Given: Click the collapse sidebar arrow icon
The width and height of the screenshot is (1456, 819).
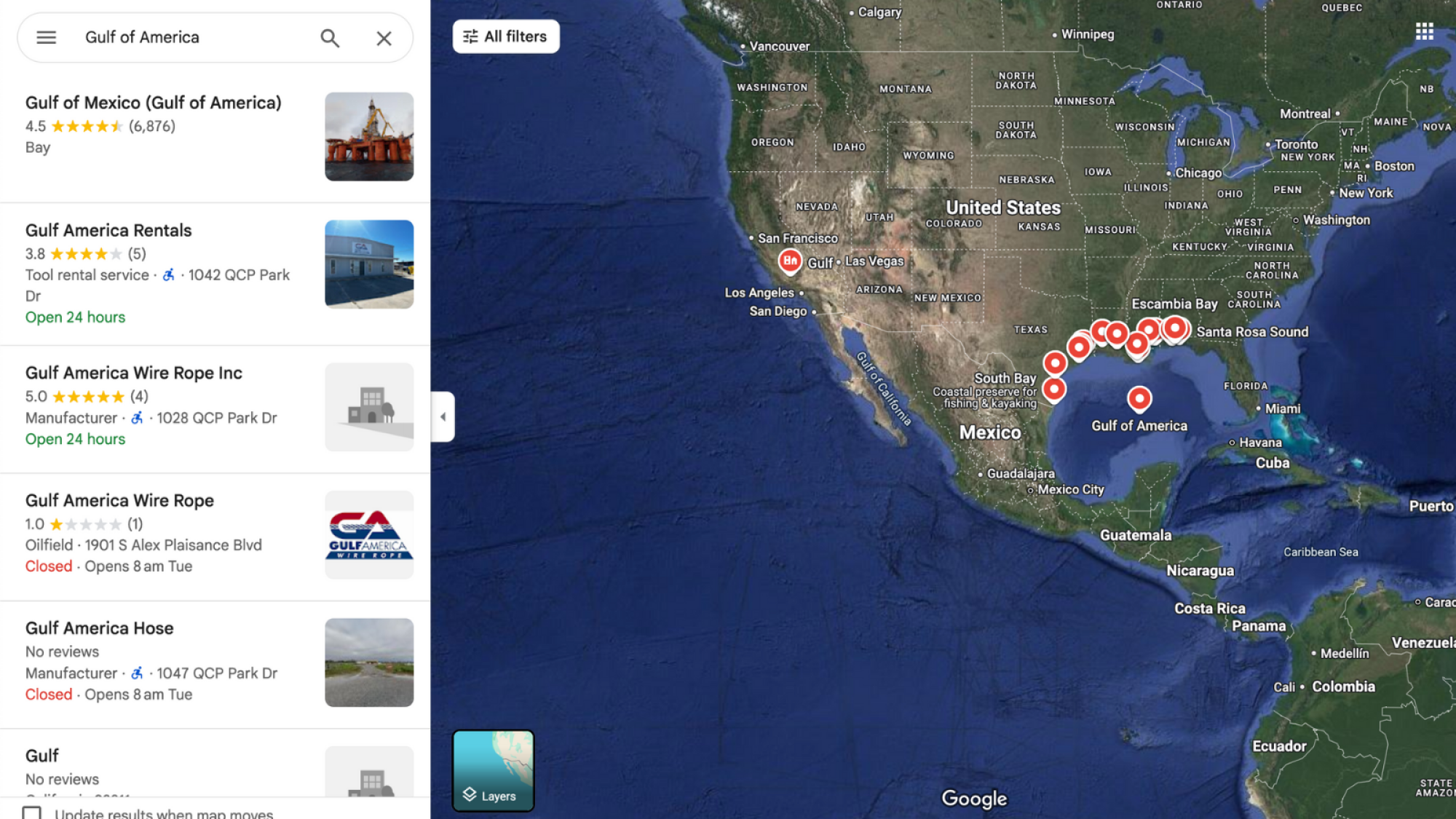Looking at the screenshot, I should point(442,416).
